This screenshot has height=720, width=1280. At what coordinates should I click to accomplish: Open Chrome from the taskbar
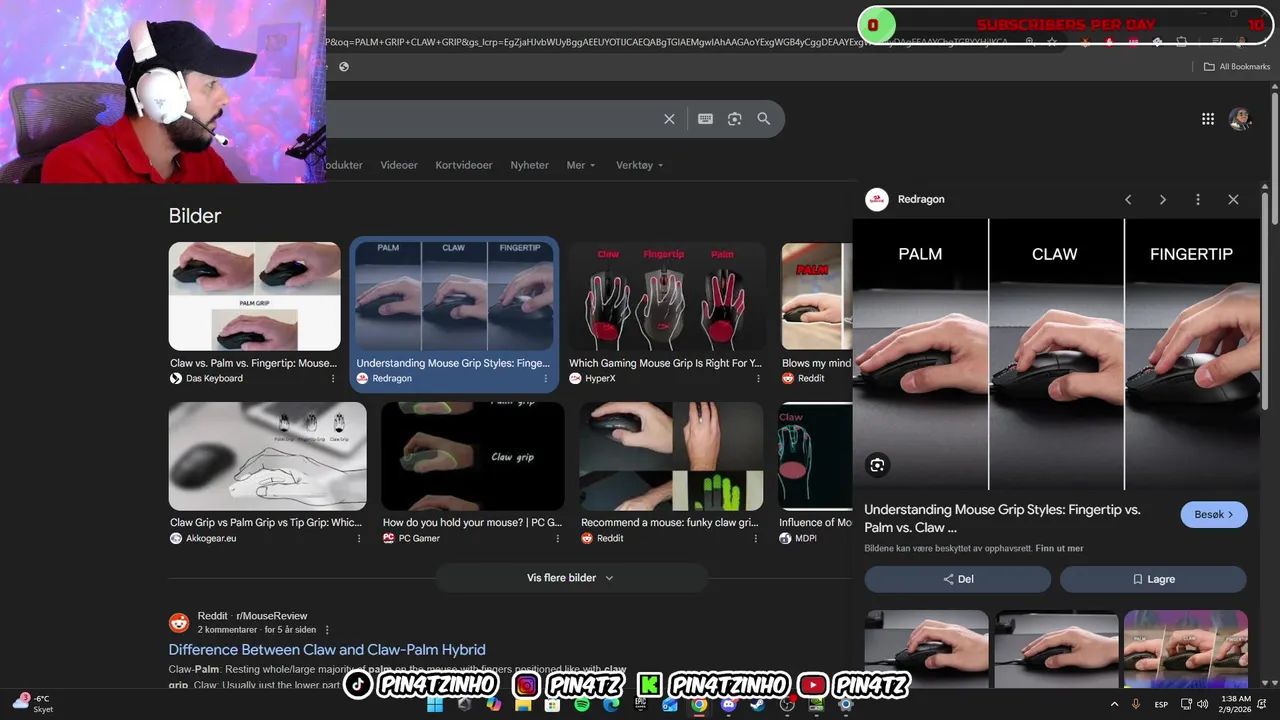(x=699, y=705)
